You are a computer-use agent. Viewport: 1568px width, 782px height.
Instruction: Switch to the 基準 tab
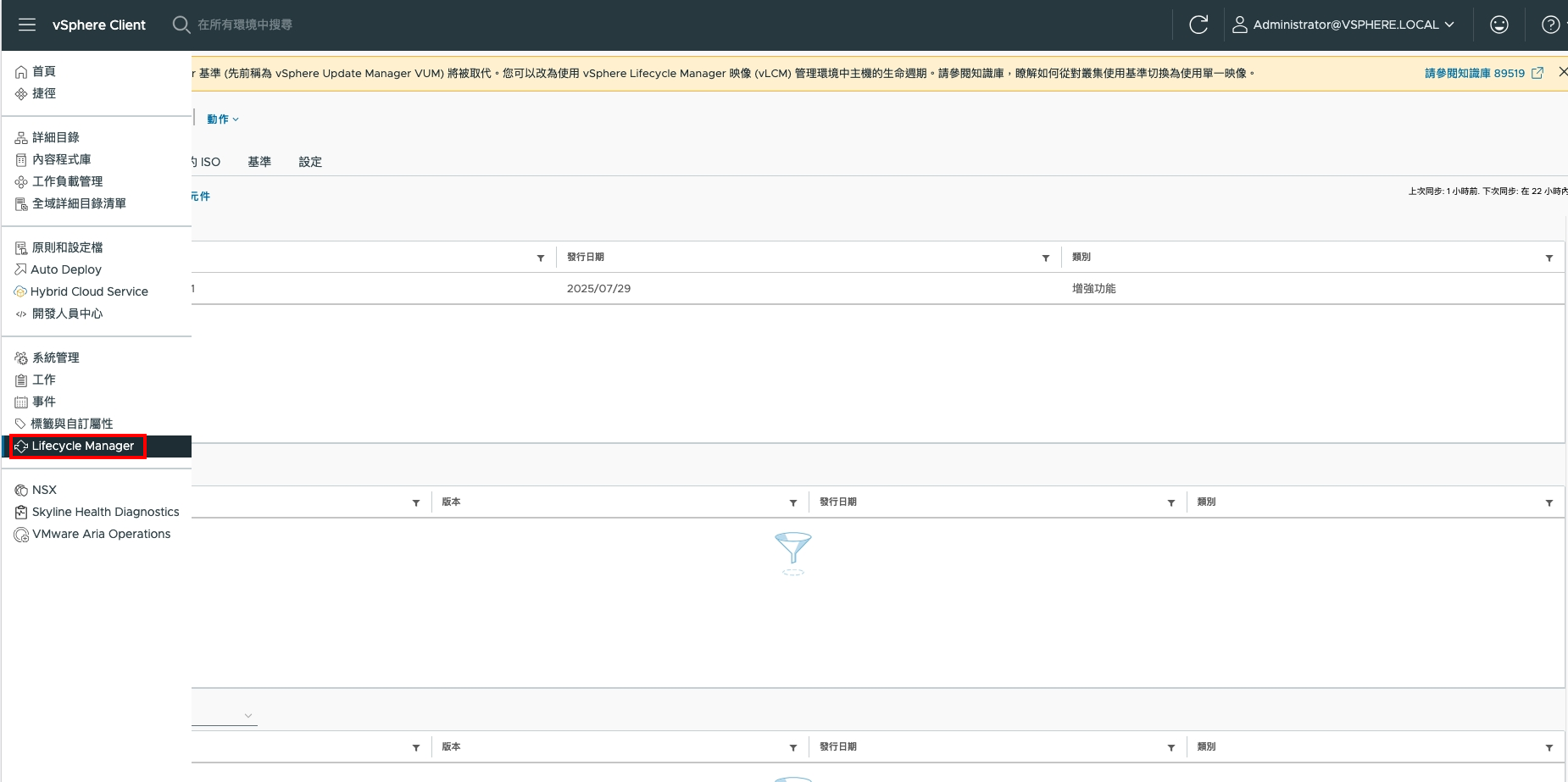tap(259, 162)
